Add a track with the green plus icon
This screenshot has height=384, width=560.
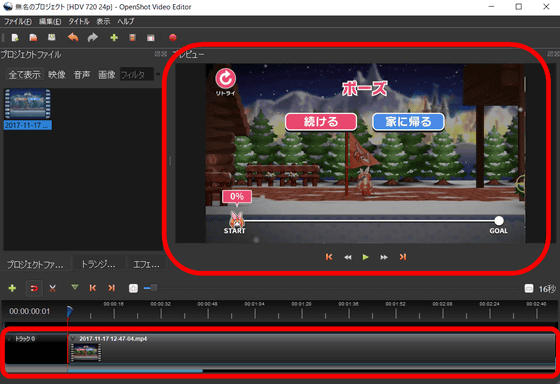pyautogui.click(x=12, y=288)
